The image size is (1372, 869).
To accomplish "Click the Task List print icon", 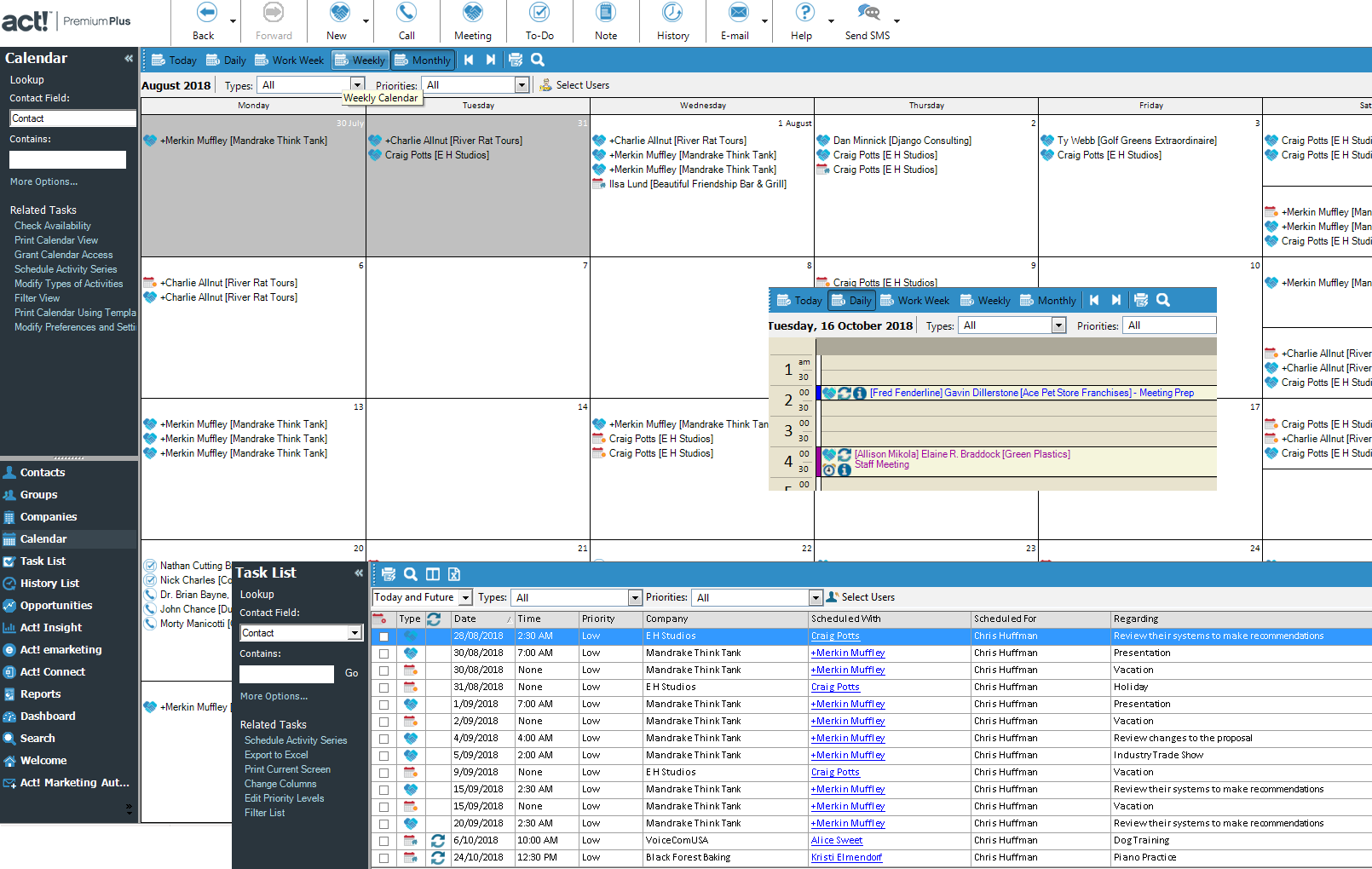I will click(389, 574).
